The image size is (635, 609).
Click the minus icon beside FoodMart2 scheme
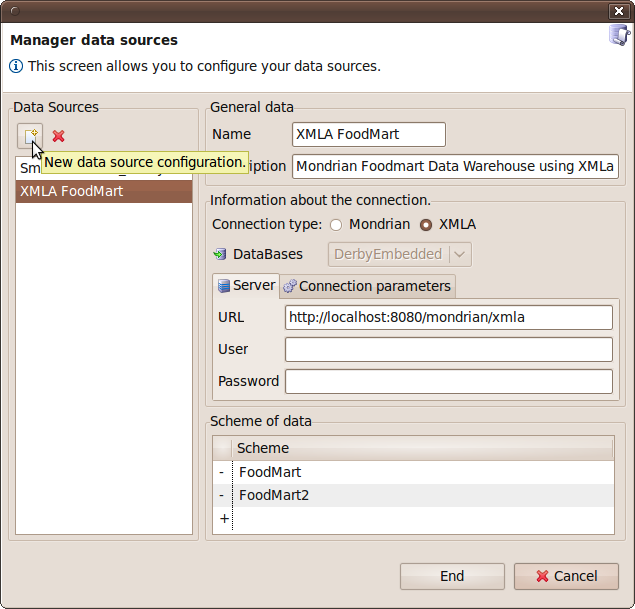(x=222, y=495)
